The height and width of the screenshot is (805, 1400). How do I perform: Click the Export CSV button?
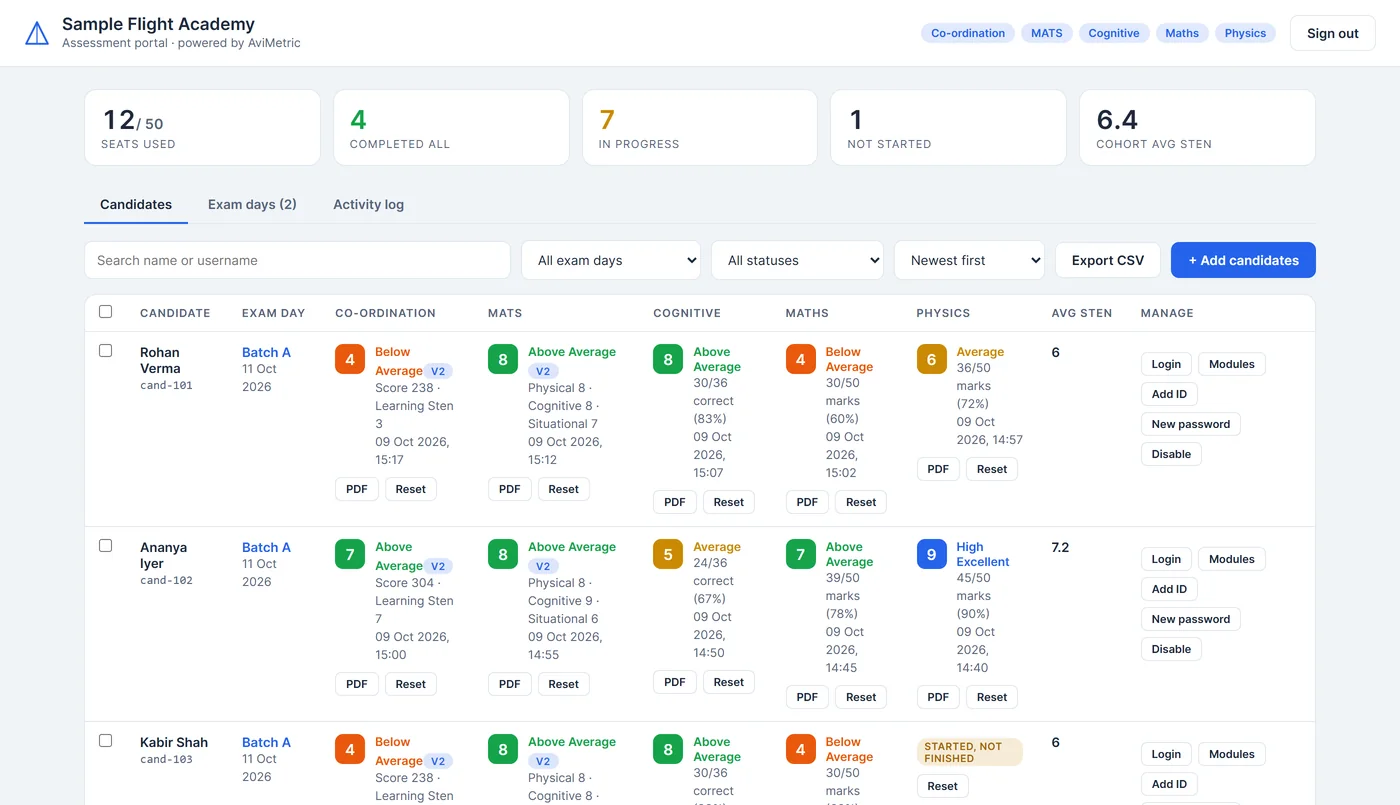click(1108, 260)
